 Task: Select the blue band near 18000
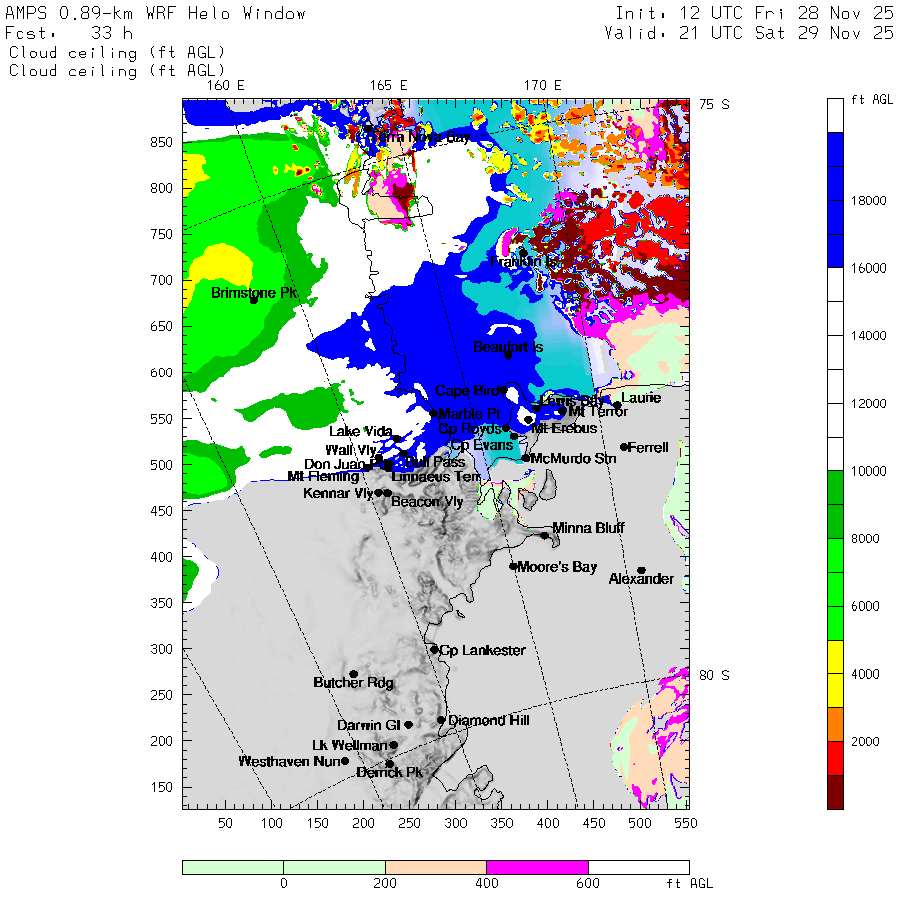pos(835,200)
